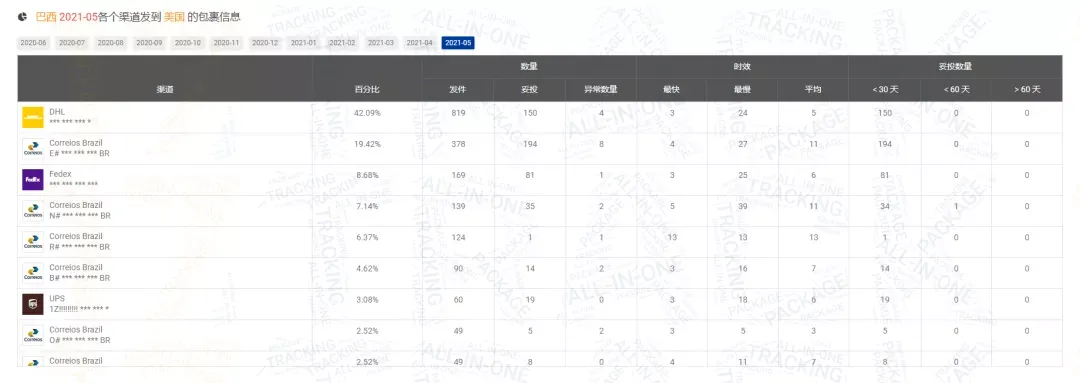Click the 最快 column header
This screenshot has width=1080, height=383.
[672, 90]
